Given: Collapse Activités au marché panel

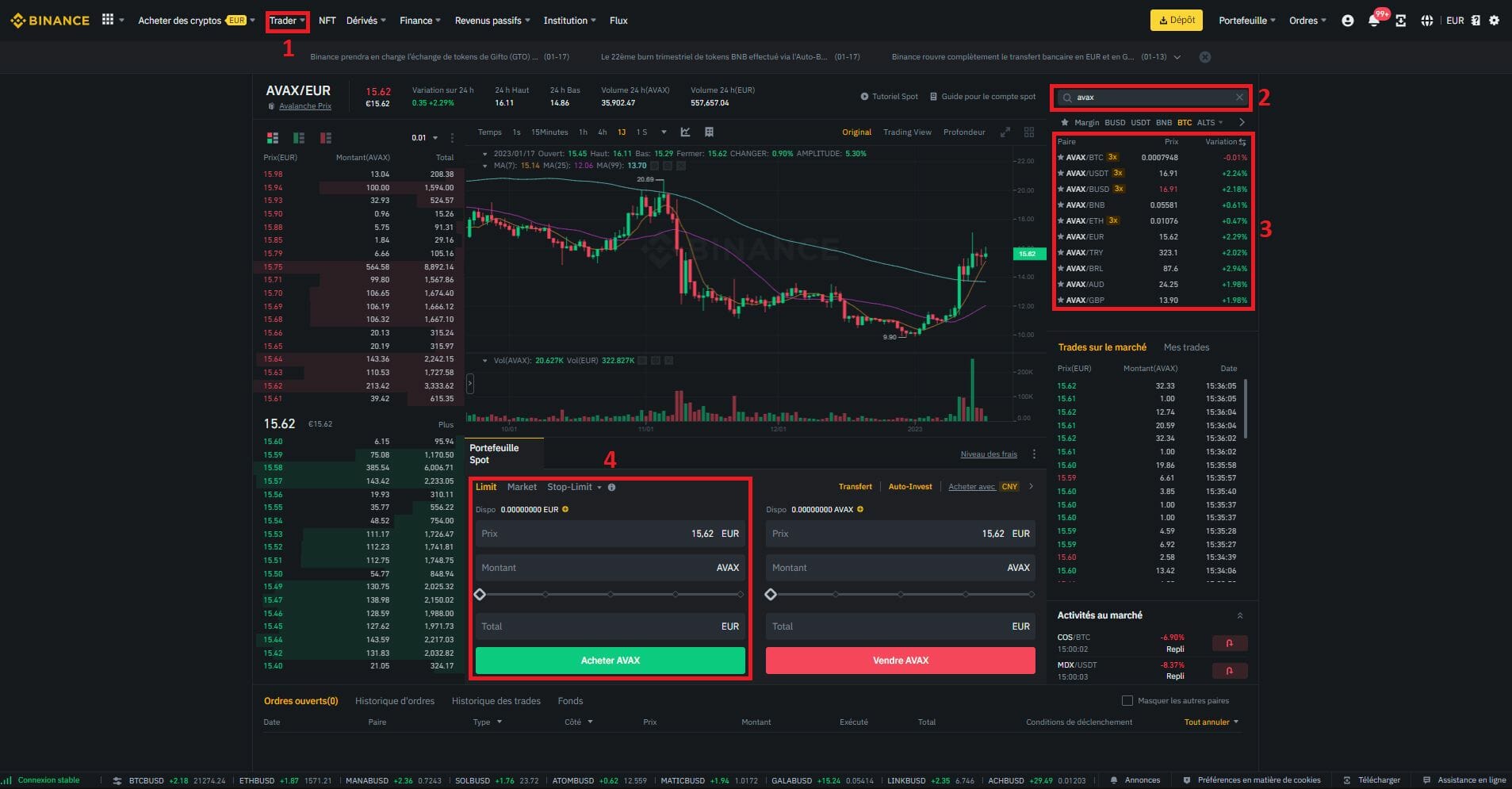Looking at the screenshot, I should (x=1240, y=616).
